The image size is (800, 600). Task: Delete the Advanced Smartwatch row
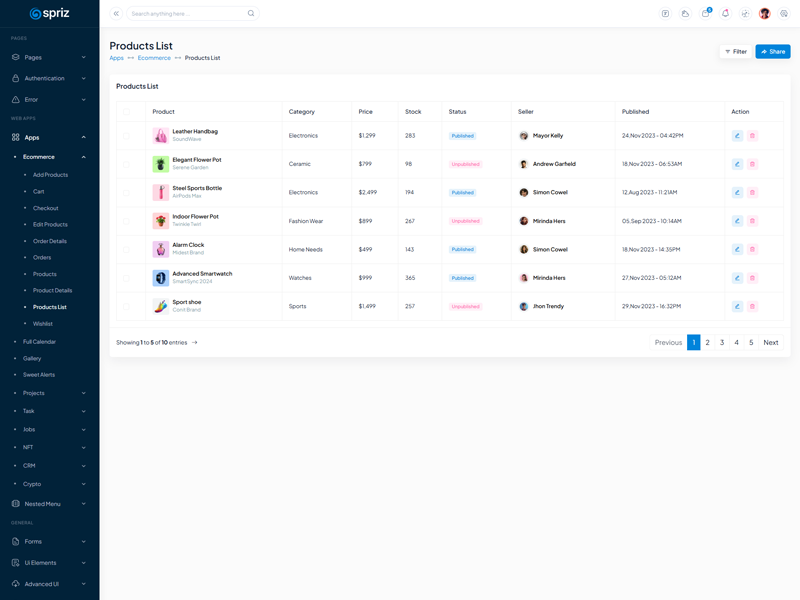pyautogui.click(x=752, y=278)
